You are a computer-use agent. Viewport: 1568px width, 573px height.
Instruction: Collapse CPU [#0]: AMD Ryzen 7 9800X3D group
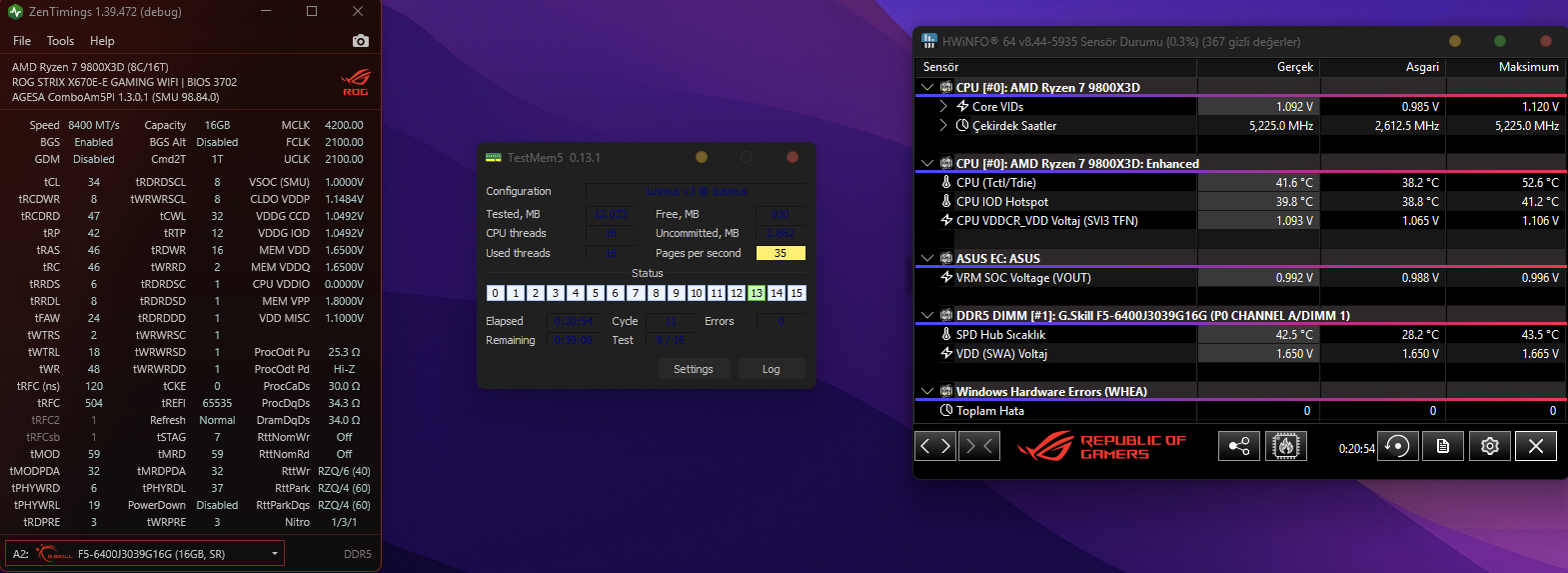click(x=927, y=87)
